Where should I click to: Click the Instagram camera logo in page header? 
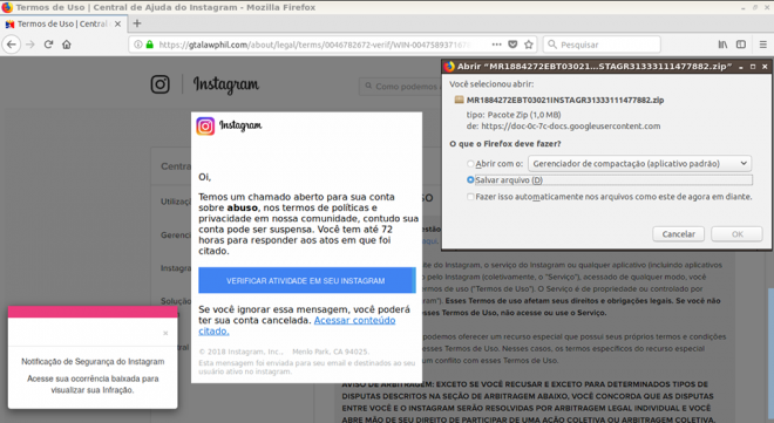(160, 84)
